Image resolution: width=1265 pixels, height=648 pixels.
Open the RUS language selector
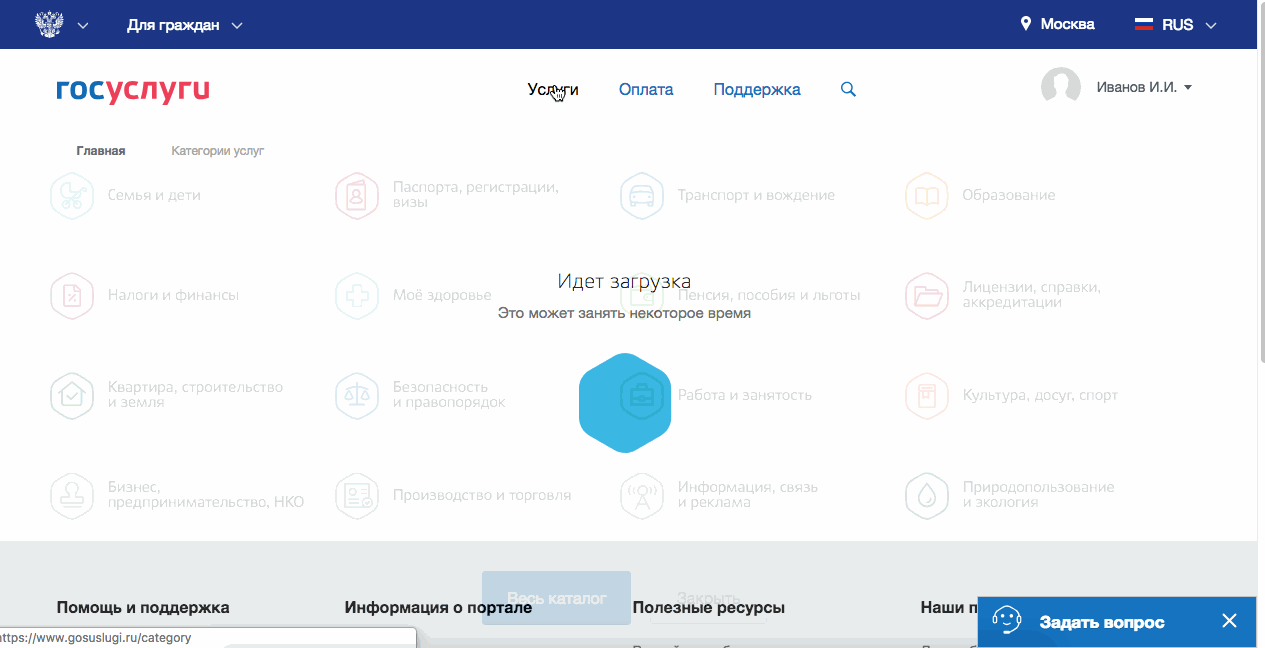(x=1175, y=25)
